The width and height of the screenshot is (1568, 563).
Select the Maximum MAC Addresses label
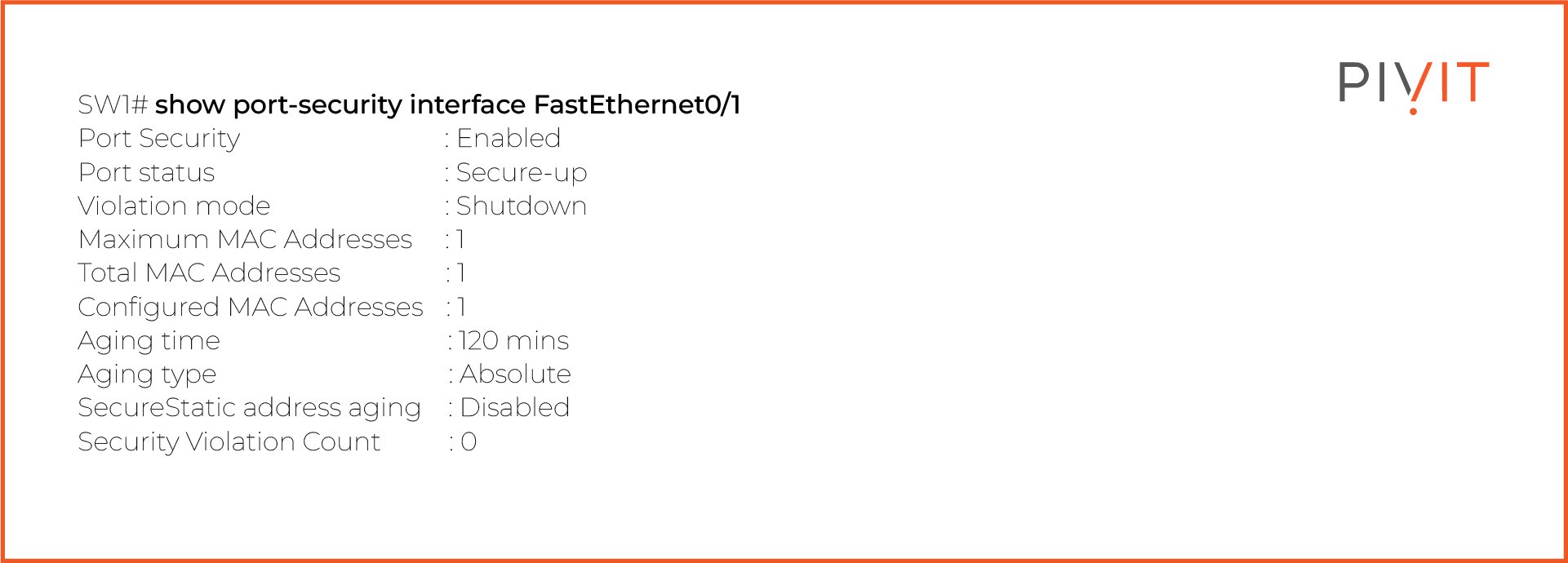tap(245, 240)
